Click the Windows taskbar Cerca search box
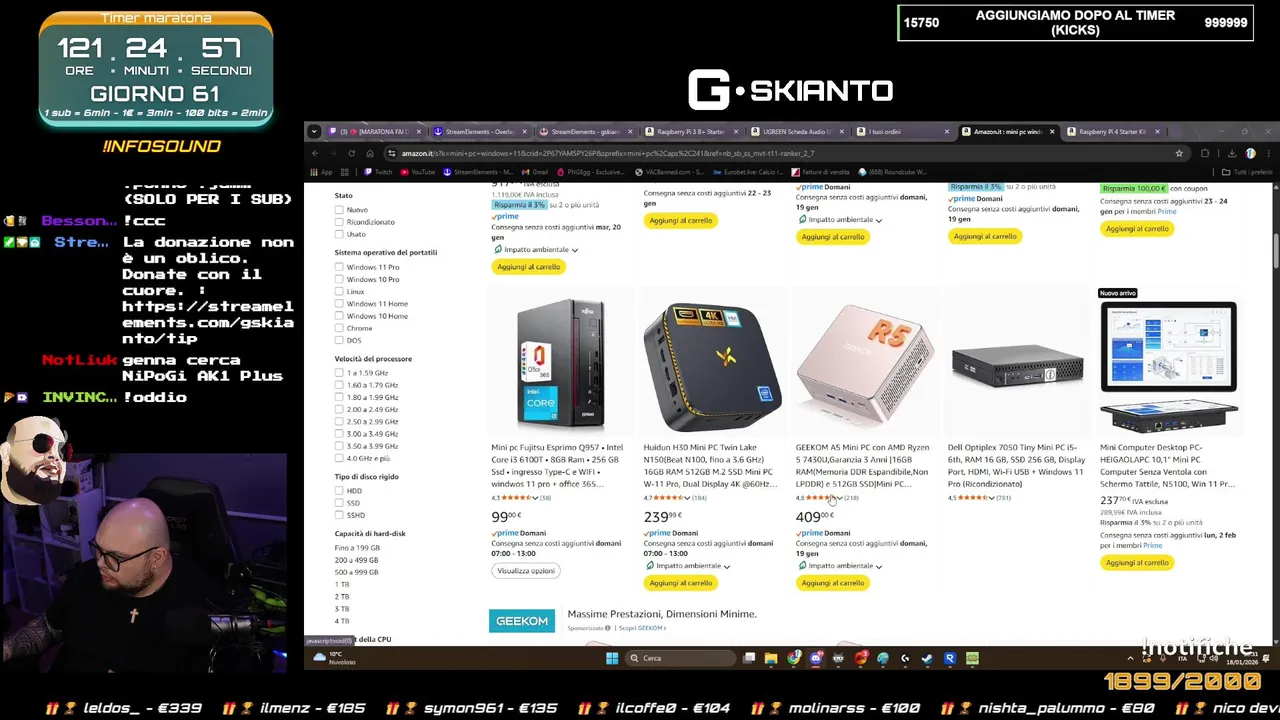This screenshot has width=1280, height=720. [x=680, y=658]
